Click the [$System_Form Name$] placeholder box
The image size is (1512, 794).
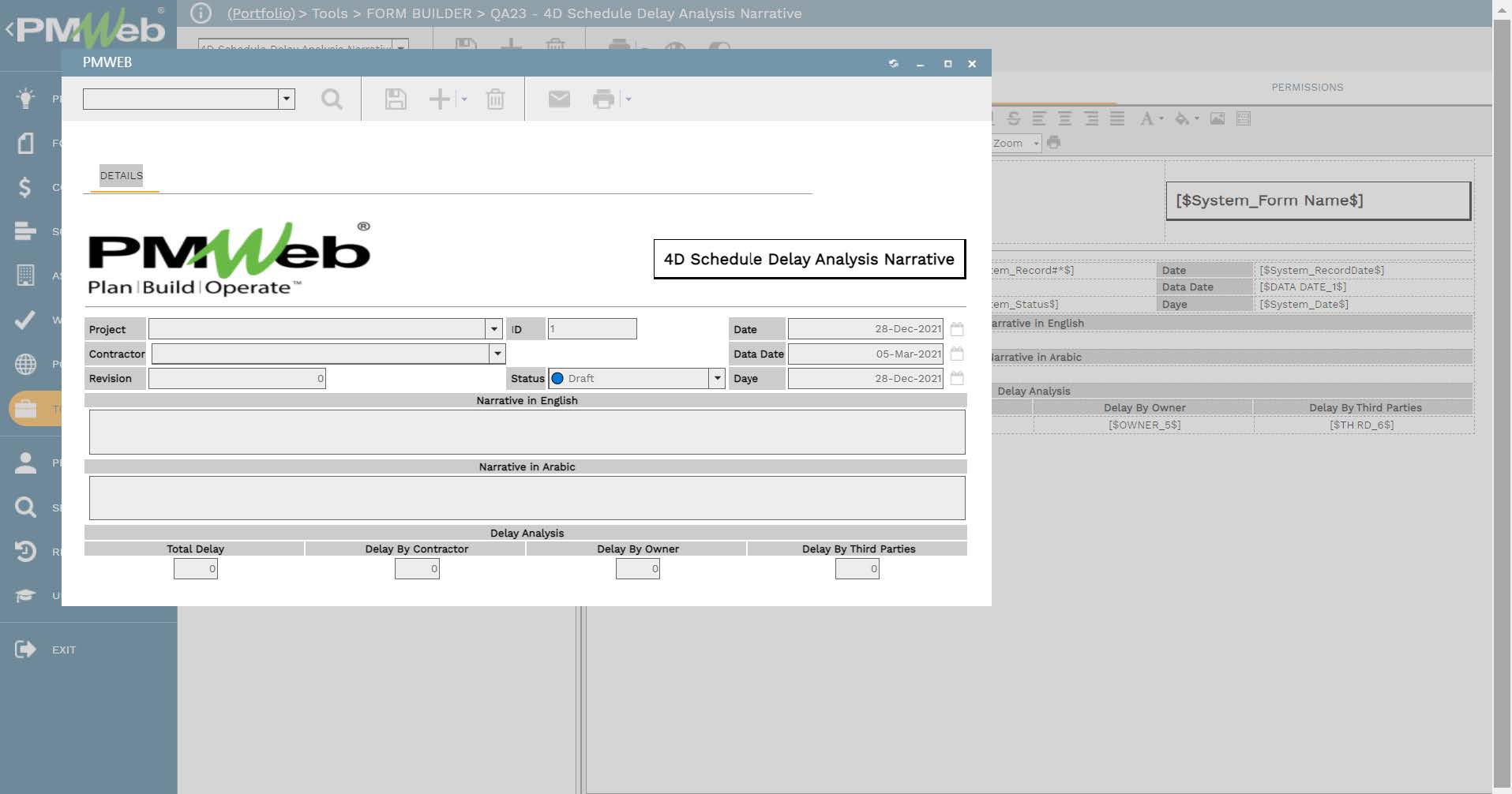click(x=1318, y=200)
